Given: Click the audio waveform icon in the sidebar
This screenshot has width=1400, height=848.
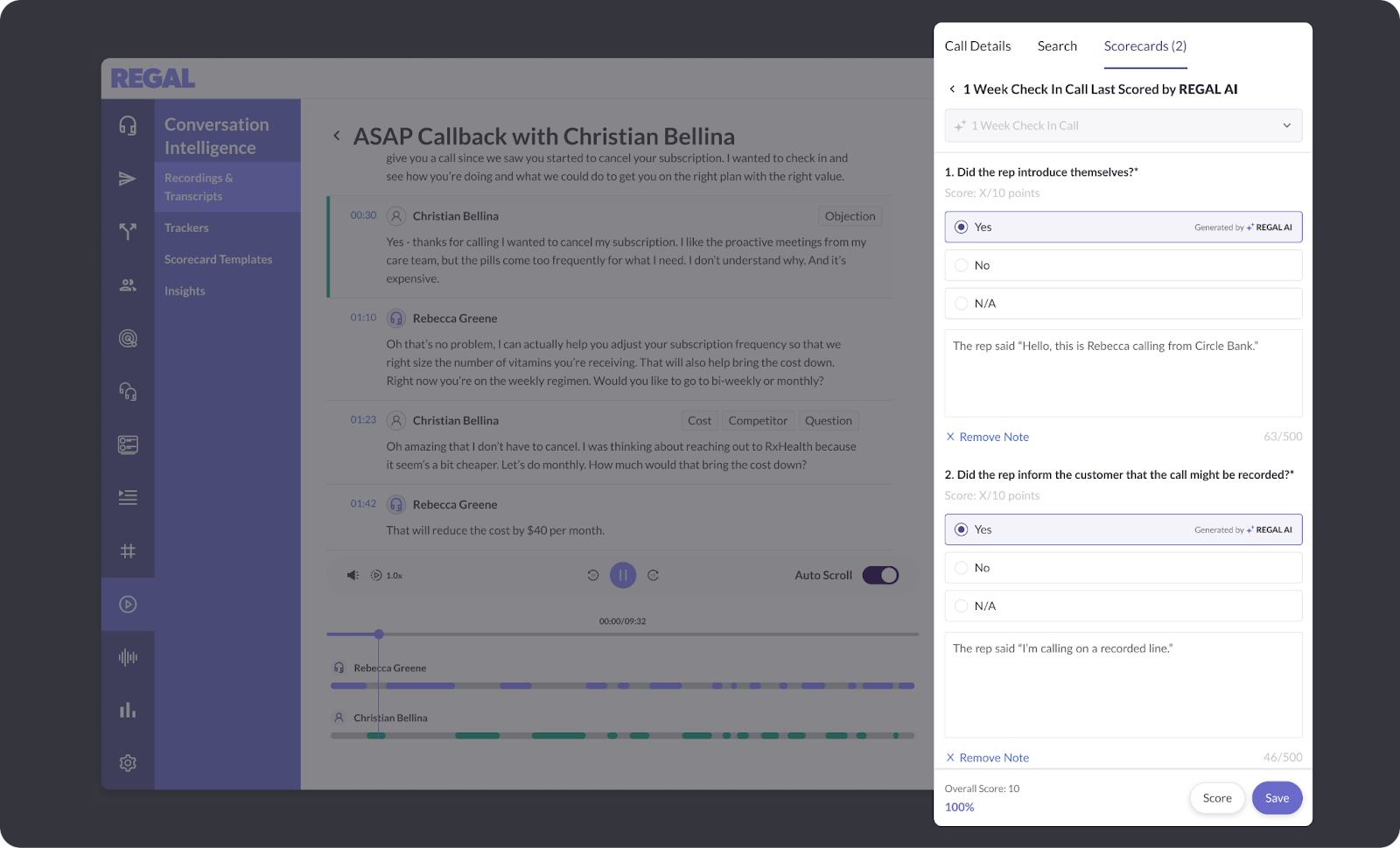Looking at the screenshot, I should 128,657.
